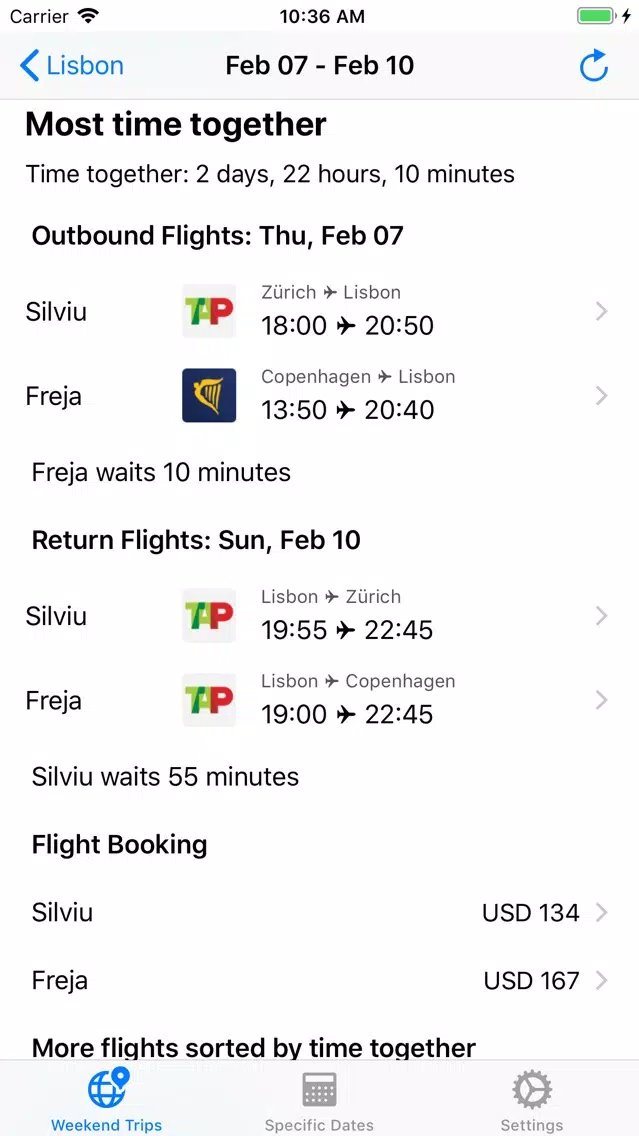Viewport: 639px width, 1136px height.
Task: Tap TAP airline logo for Silviu's outbound flight
Action: coord(209,312)
